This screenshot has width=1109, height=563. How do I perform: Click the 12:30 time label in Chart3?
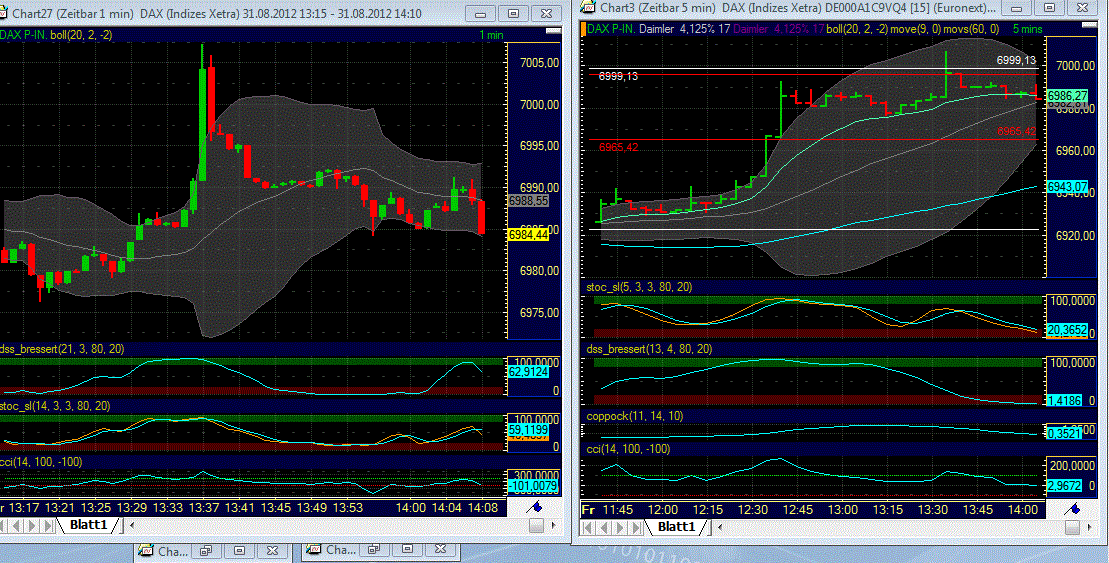point(753,509)
